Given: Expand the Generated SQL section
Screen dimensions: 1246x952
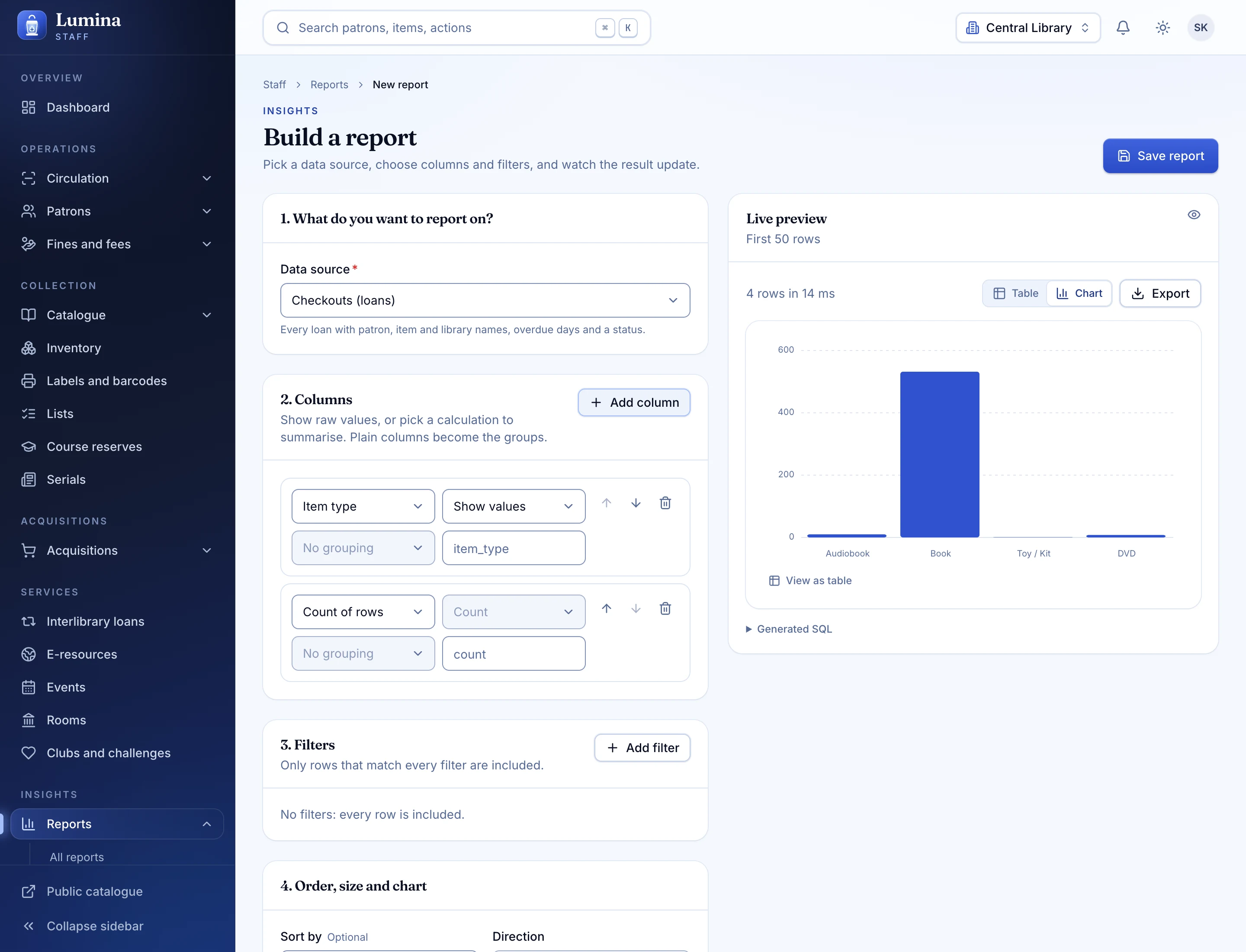Looking at the screenshot, I should click(x=788, y=629).
